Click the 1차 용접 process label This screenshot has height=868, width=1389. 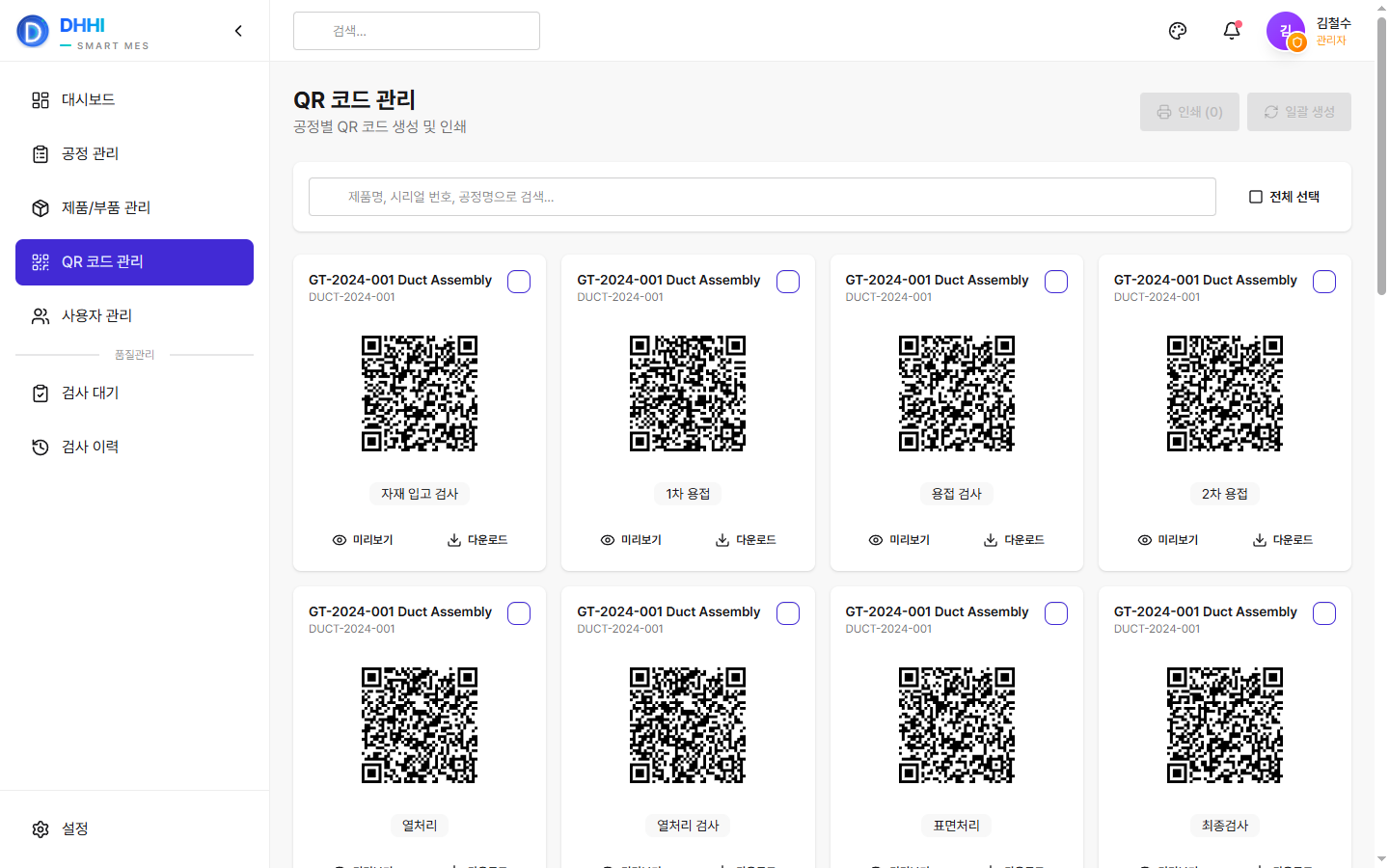[x=688, y=494]
